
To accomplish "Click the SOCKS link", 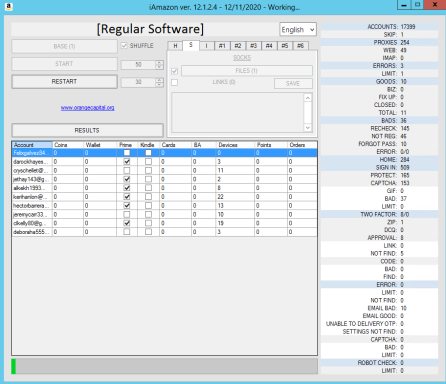I will (x=242, y=58).
